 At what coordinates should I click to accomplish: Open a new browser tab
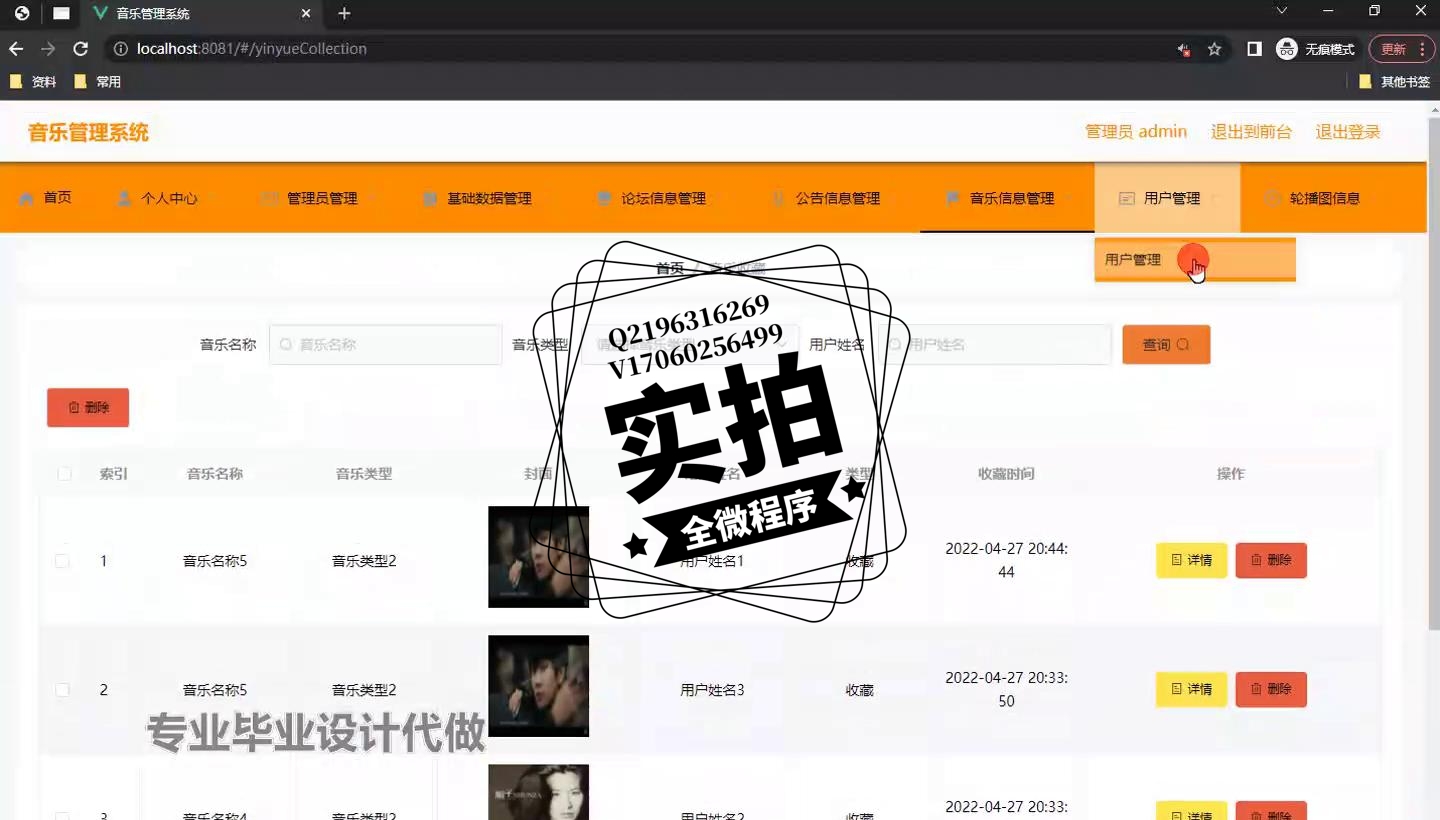tap(344, 14)
